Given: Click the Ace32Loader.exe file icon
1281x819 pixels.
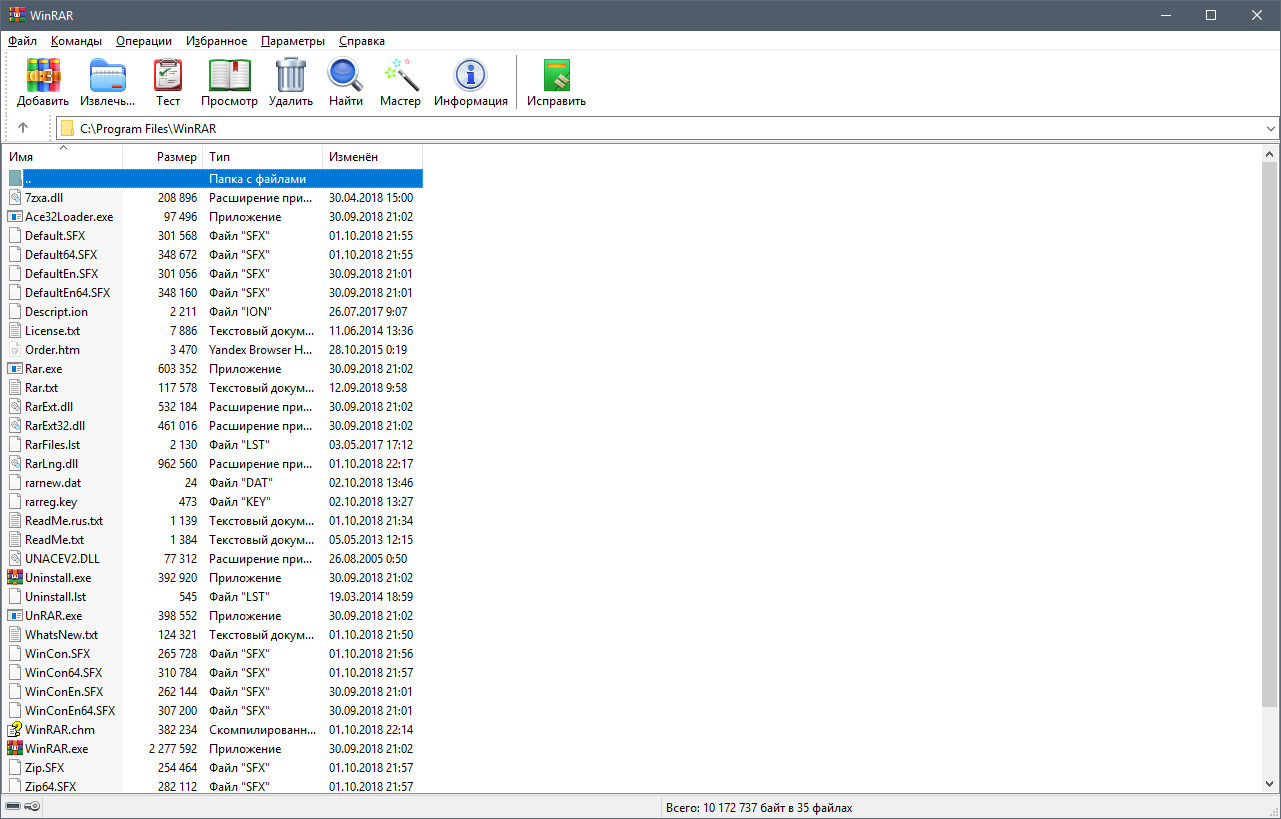Looking at the screenshot, I should (x=15, y=217).
